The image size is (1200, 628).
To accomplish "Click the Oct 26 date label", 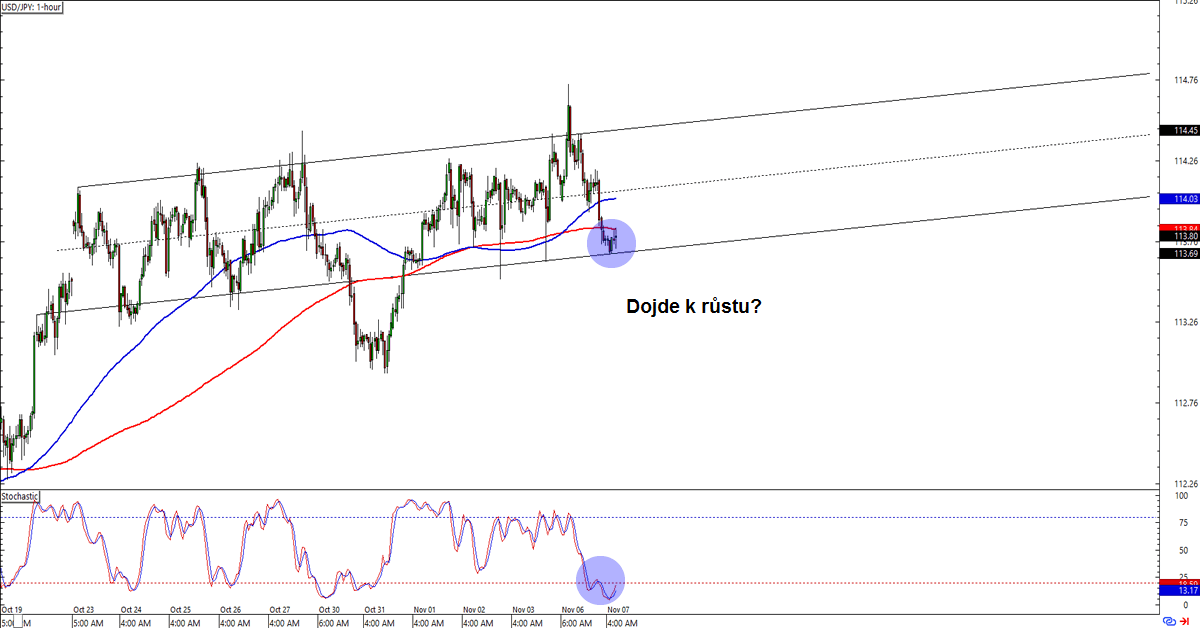I will pyautogui.click(x=230, y=609).
